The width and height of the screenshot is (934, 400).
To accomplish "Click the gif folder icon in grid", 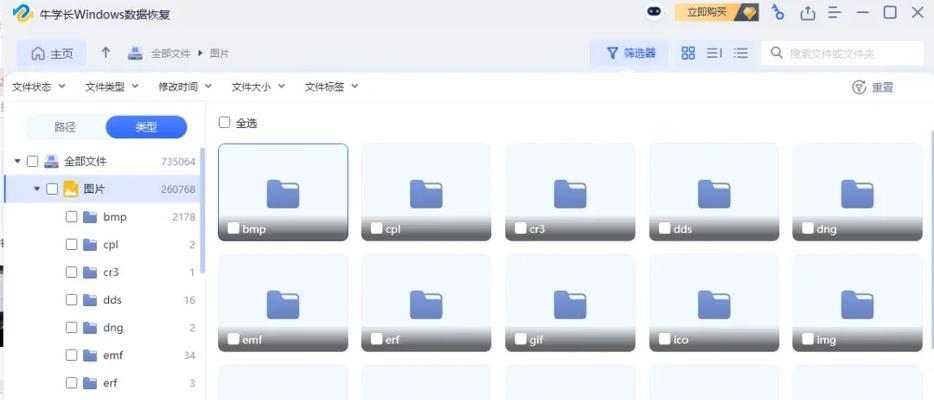I will (x=570, y=305).
